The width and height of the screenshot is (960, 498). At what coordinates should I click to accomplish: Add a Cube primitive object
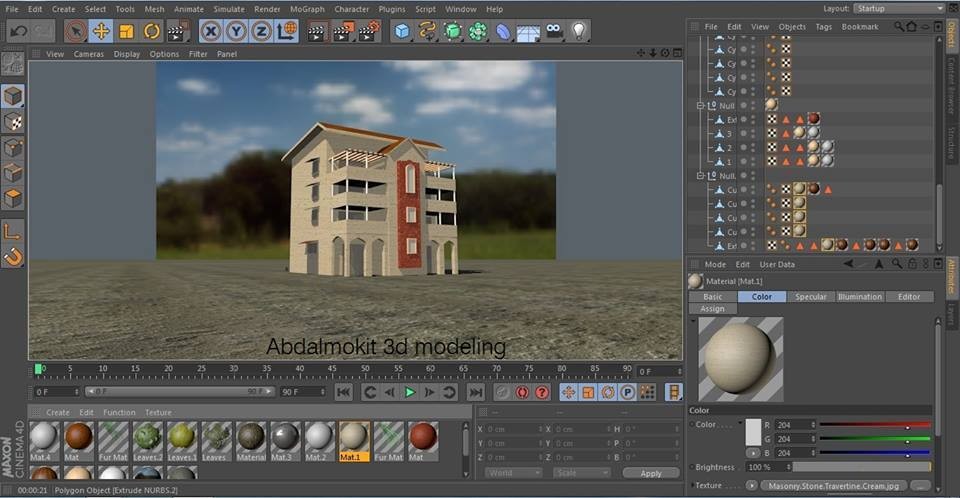(x=402, y=31)
